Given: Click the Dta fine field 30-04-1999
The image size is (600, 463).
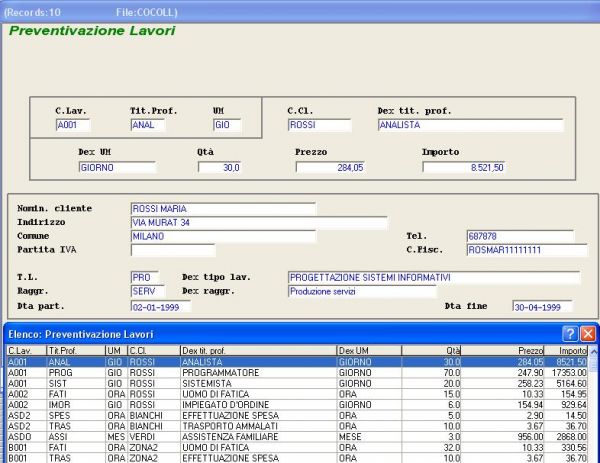Looking at the screenshot, I should (542, 307).
